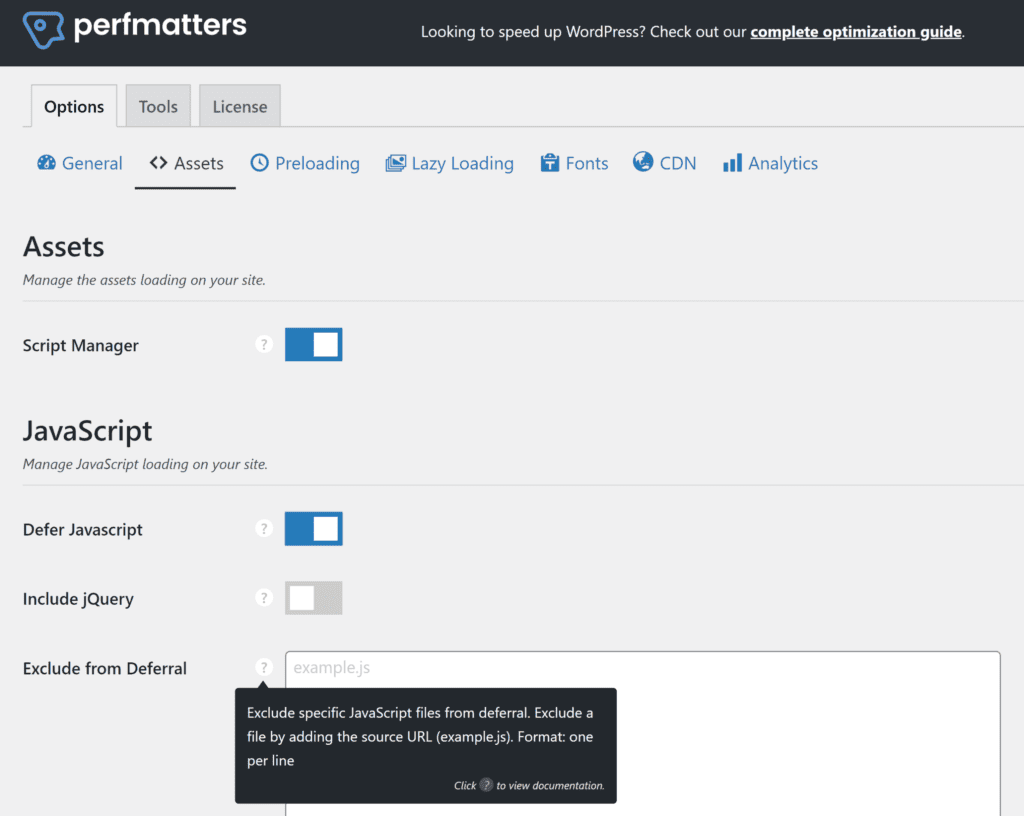Open the complete optimization guide link

(856, 31)
